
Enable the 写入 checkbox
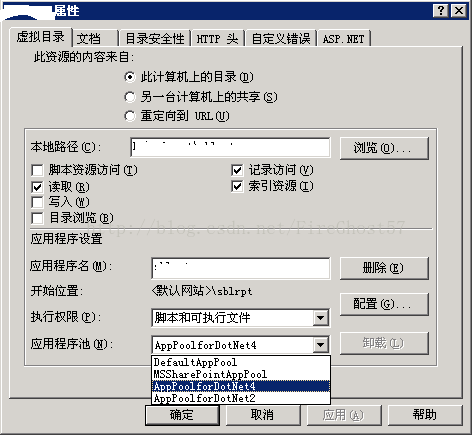pyautogui.click(x=37, y=202)
